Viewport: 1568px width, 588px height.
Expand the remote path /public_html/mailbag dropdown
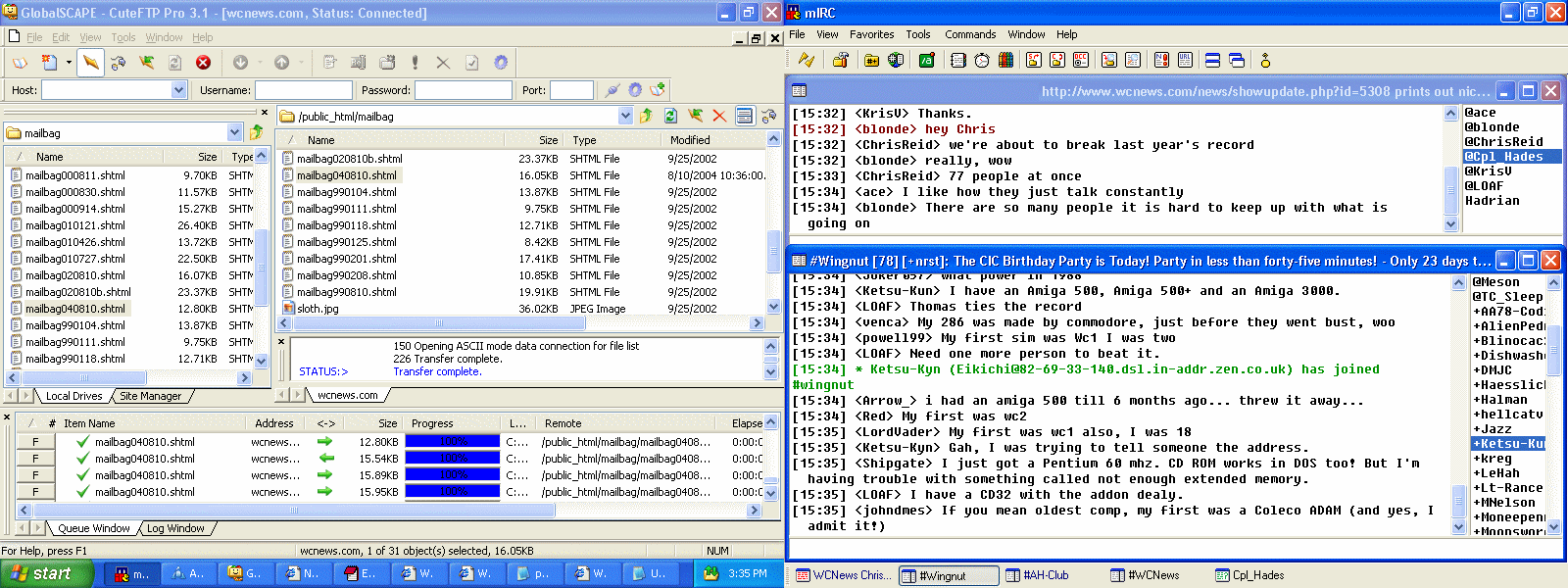pyautogui.click(x=625, y=116)
